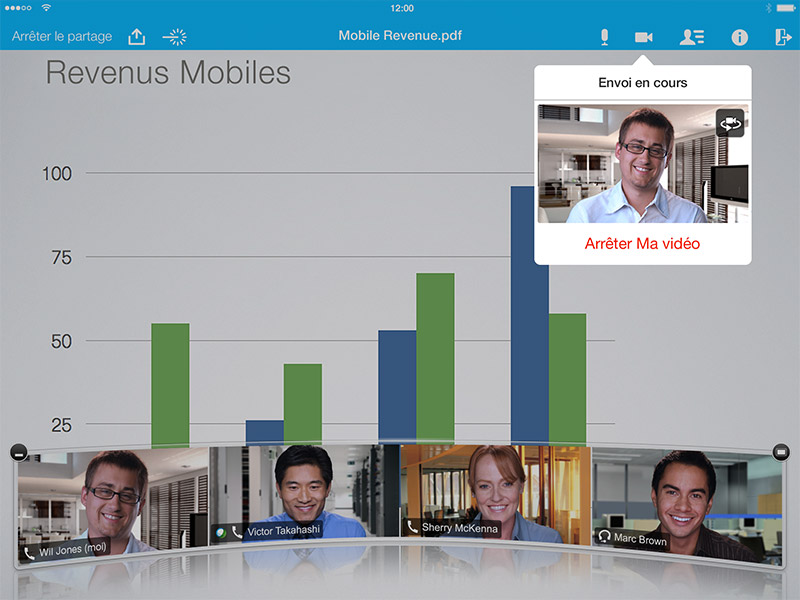Mute the microphone in the top bar
This screenshot has width=800, height=600.
[604, 37]
